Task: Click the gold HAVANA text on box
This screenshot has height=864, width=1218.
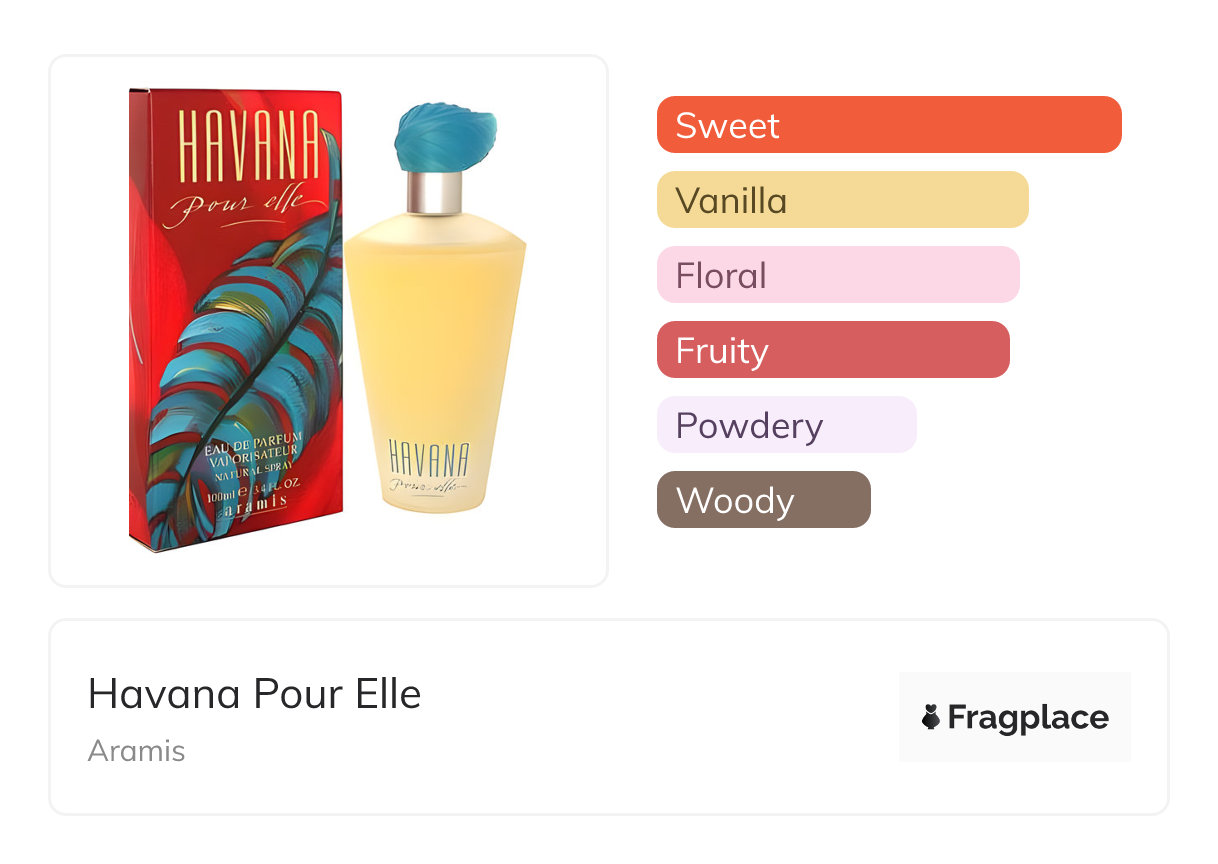Action: pyautogui.click(x=248, y=147)
